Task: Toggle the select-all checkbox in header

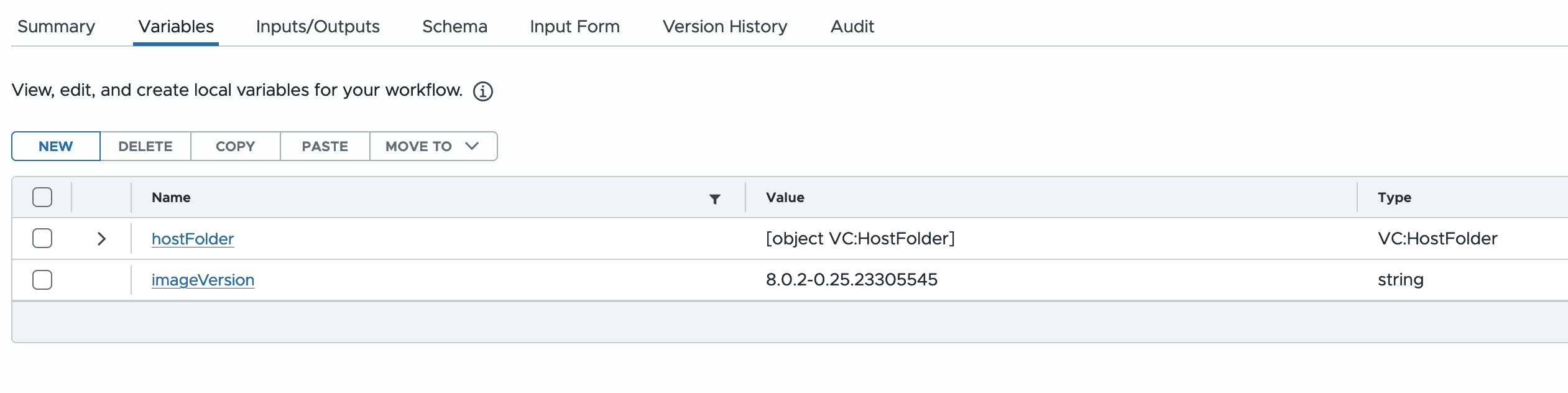Action: (x=42, y=197)
